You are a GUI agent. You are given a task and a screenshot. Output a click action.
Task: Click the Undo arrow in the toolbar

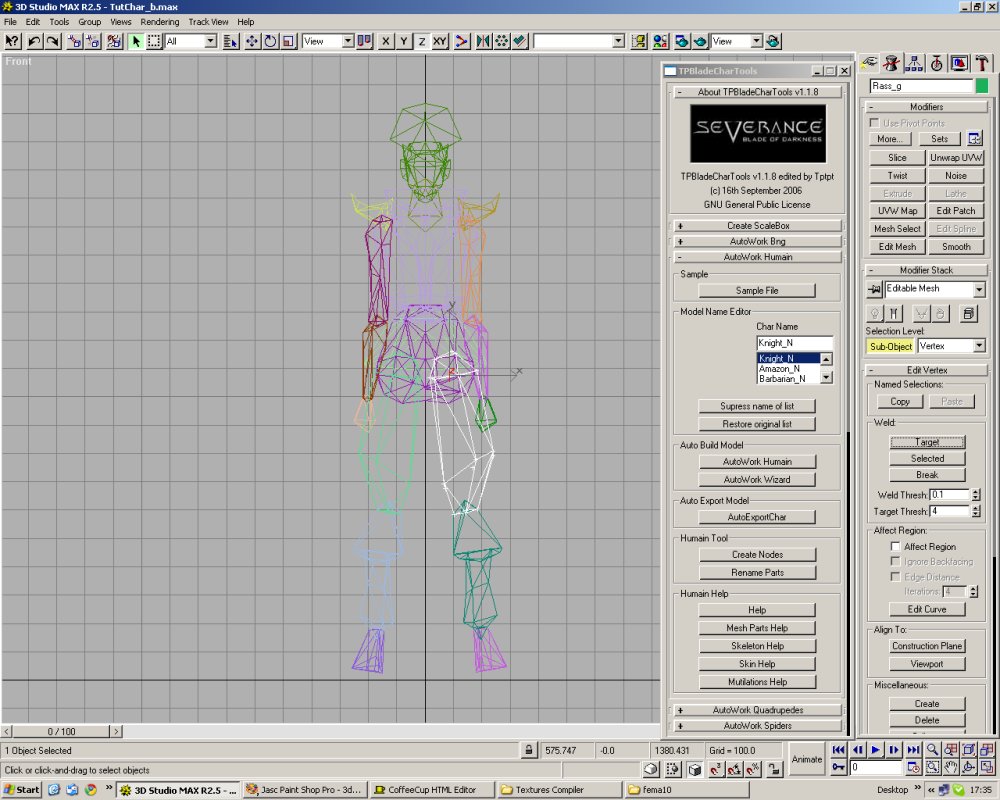[x=34, y=41]
